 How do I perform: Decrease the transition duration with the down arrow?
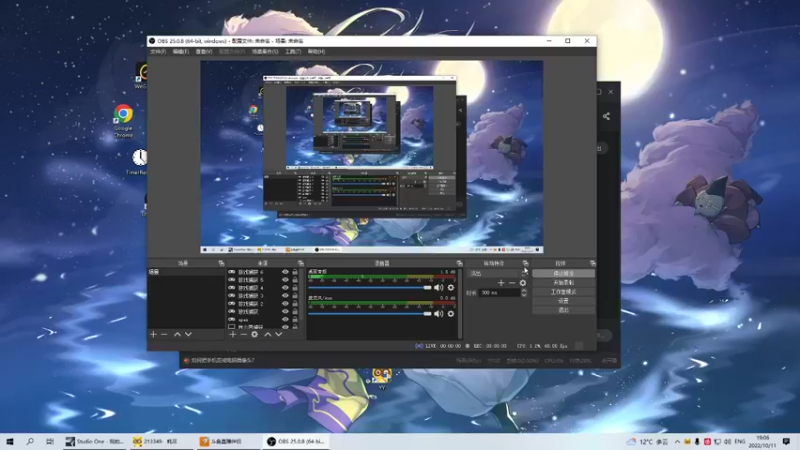(524, 295)
